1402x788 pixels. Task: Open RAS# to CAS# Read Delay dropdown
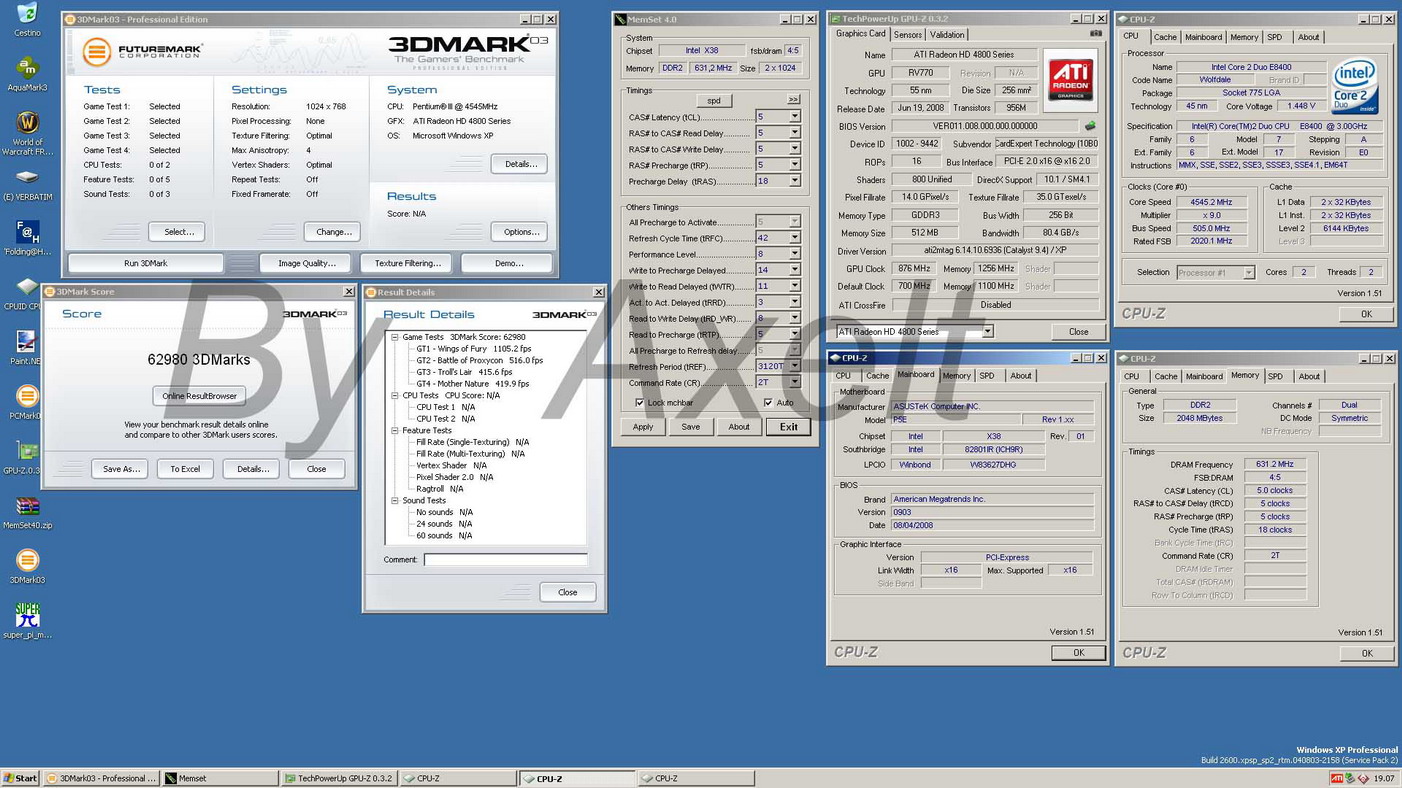[x=795, y=133]
